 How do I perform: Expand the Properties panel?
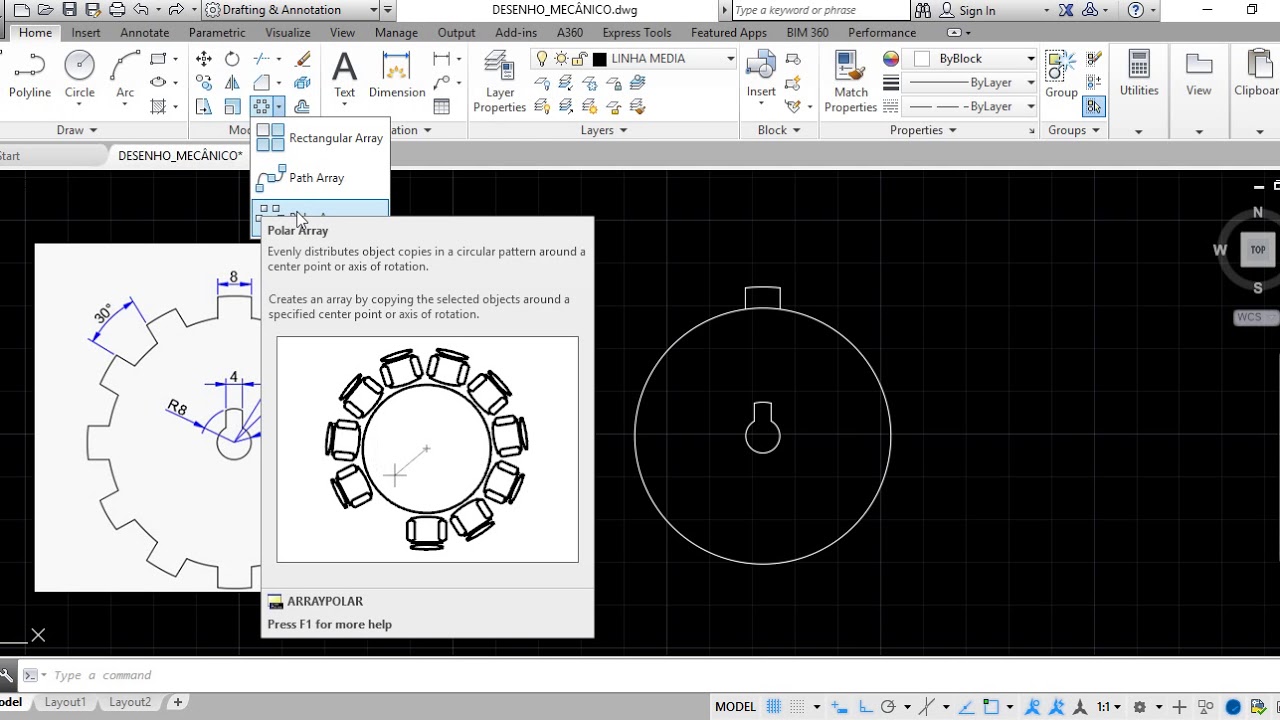(x=923, y=130)
